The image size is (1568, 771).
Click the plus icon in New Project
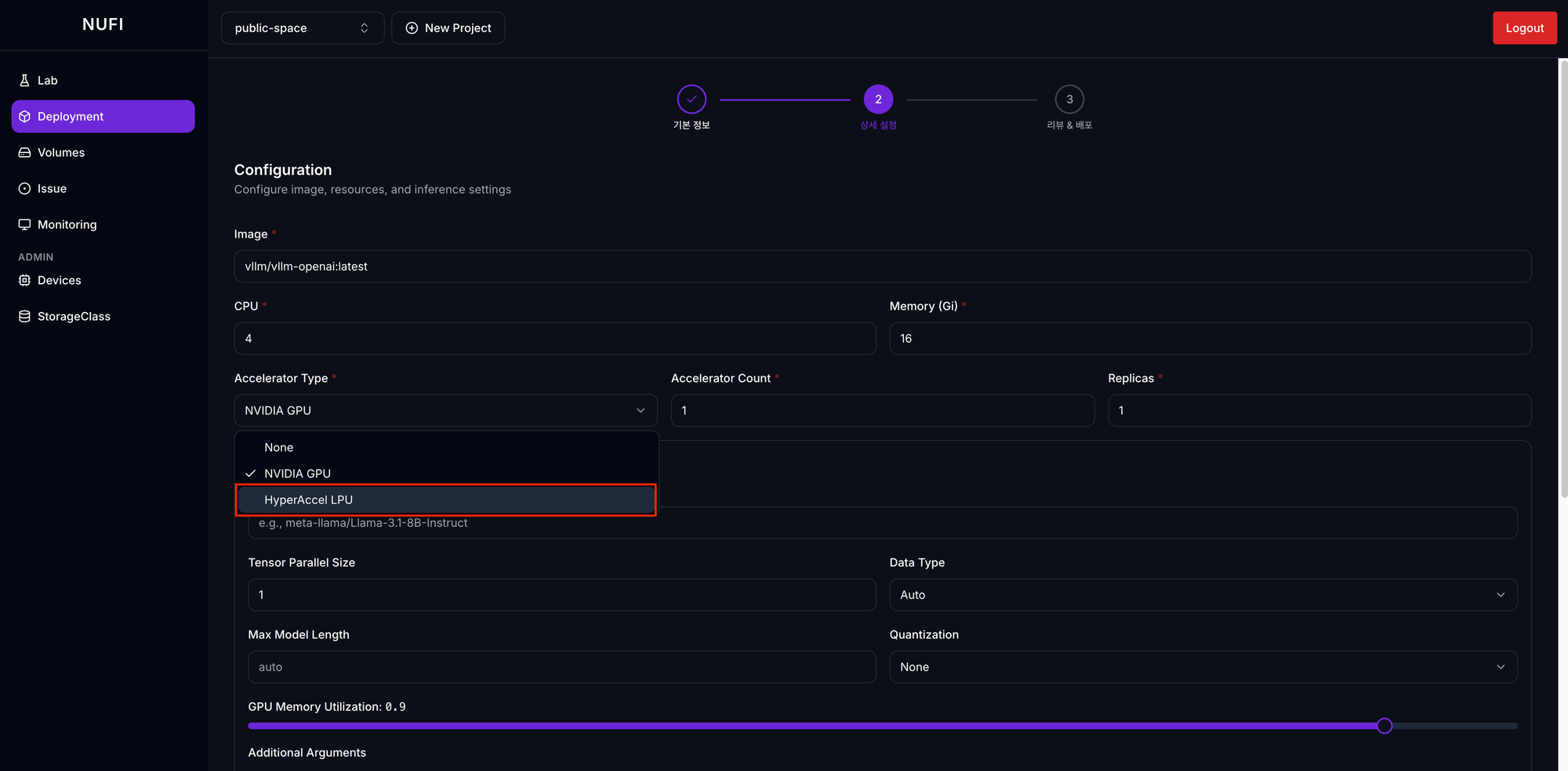[412, 28]
